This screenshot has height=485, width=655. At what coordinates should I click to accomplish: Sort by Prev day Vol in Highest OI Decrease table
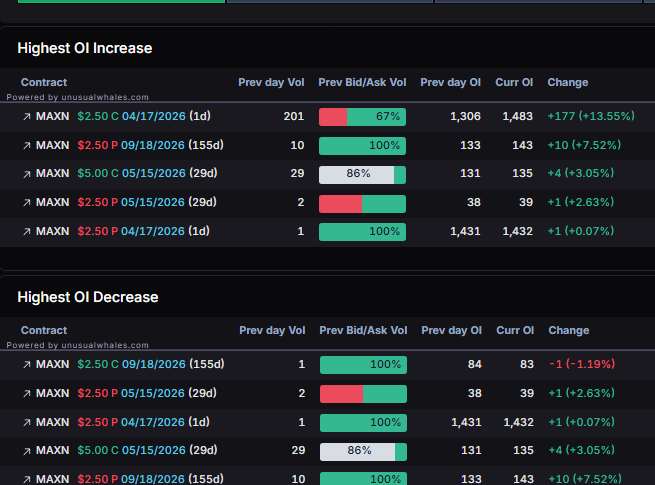(x=272, y=330)
